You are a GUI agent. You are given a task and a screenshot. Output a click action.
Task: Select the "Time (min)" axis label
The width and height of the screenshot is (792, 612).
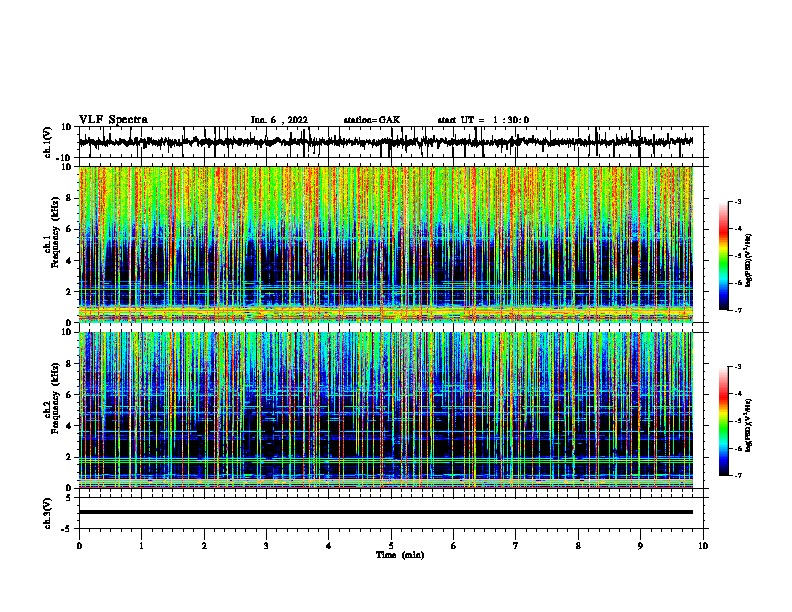tap(400, 555)
